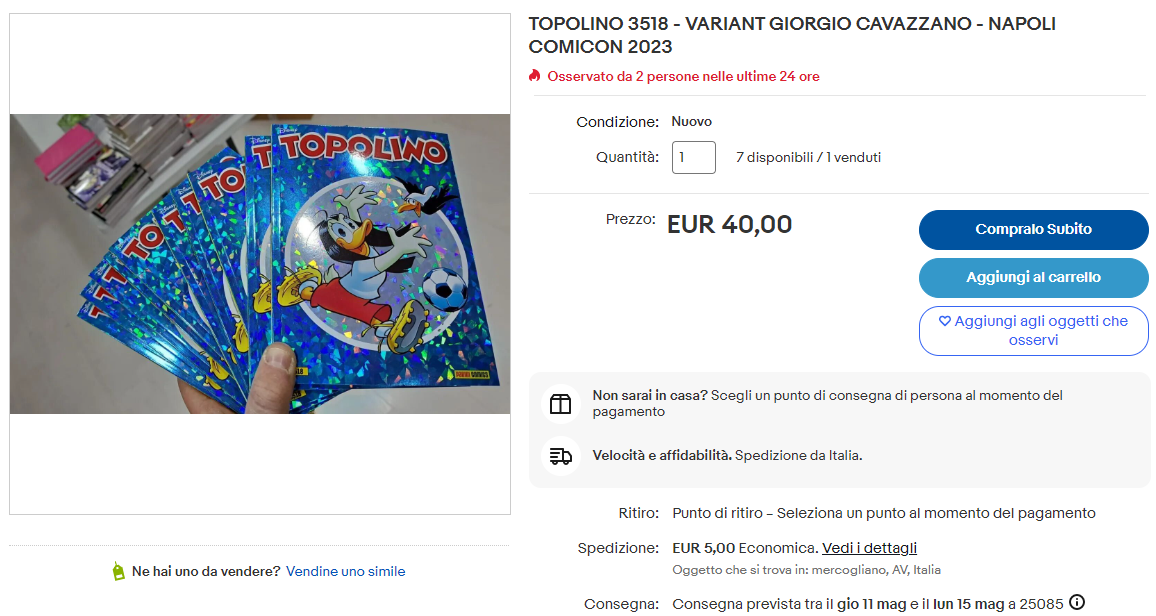
Task: Click the Quantità input field
Action: click(693, 157)
